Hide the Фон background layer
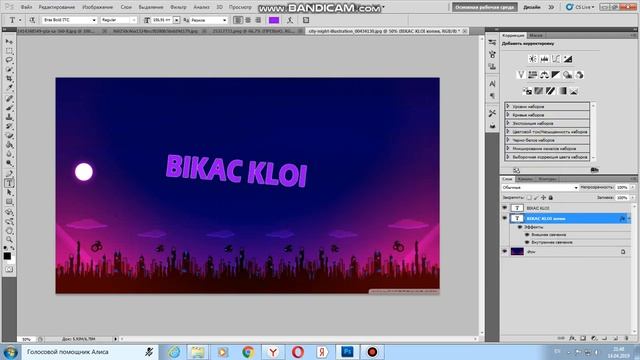 505,252
